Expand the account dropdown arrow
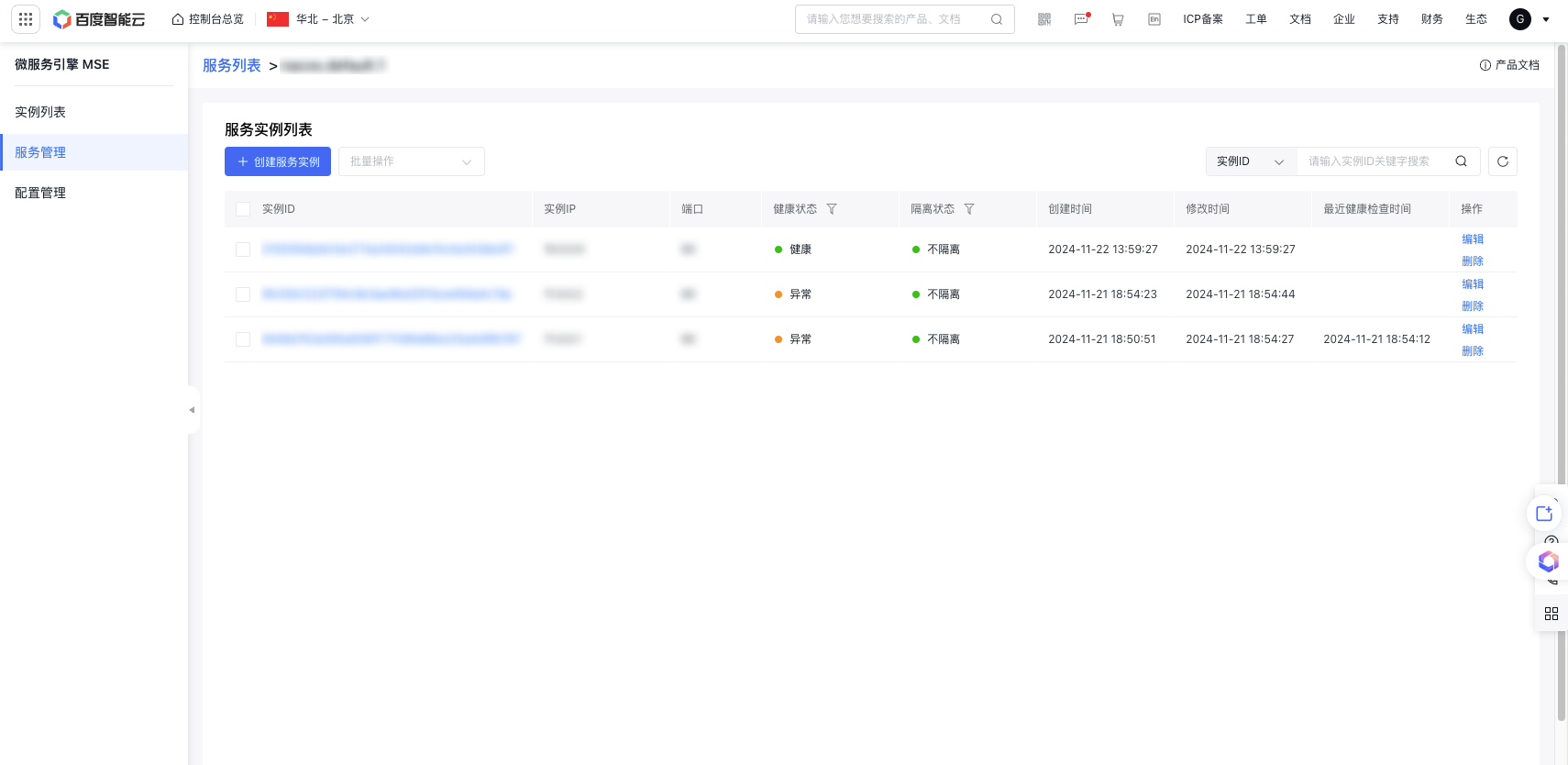Image resolution: width=1568 pixels, height=765 pixels. point(1546,19)
